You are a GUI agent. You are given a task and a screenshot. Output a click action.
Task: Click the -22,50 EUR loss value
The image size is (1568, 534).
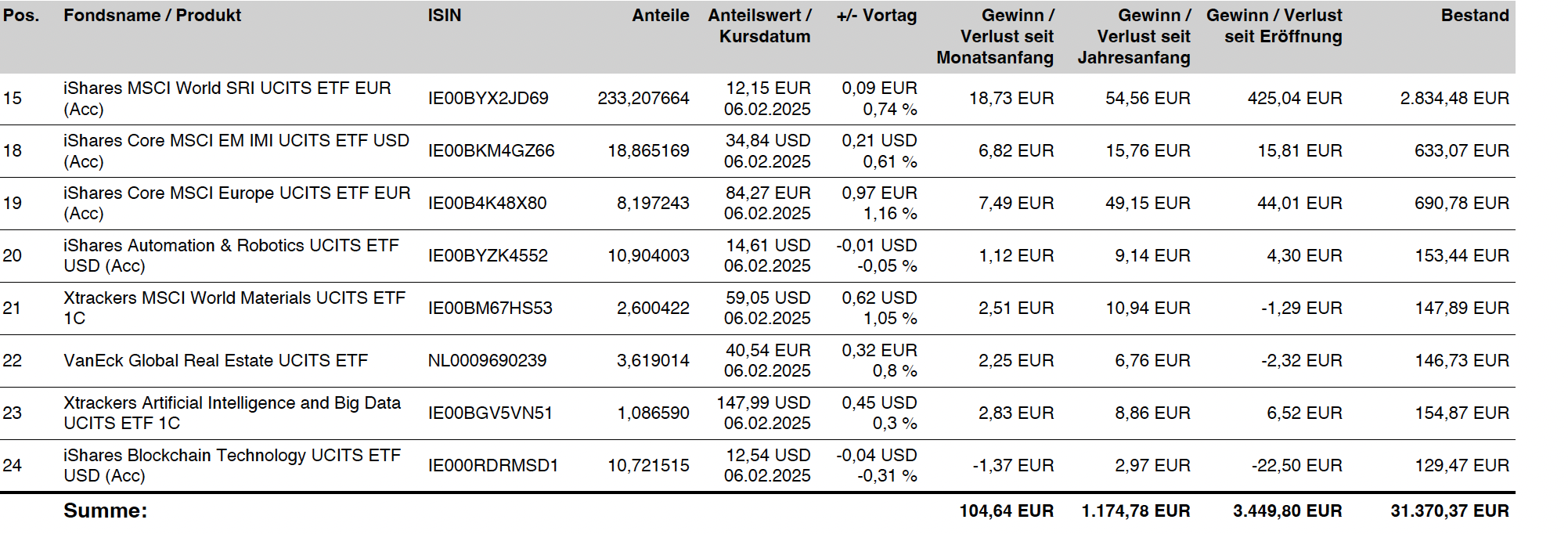[1296, 465]
